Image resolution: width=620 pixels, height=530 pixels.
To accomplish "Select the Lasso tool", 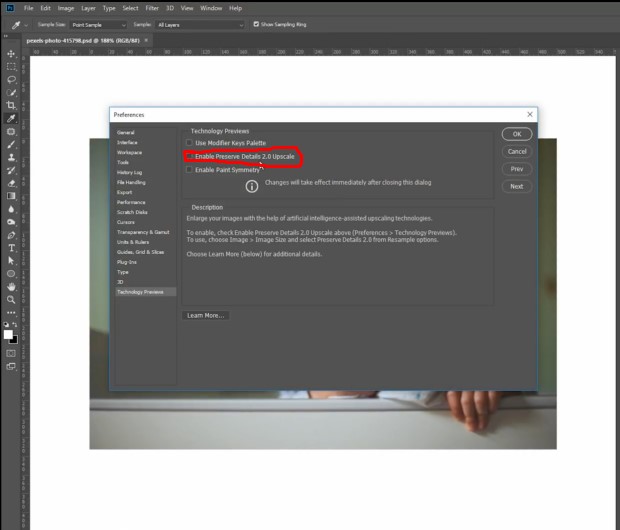I will point(11,80).
